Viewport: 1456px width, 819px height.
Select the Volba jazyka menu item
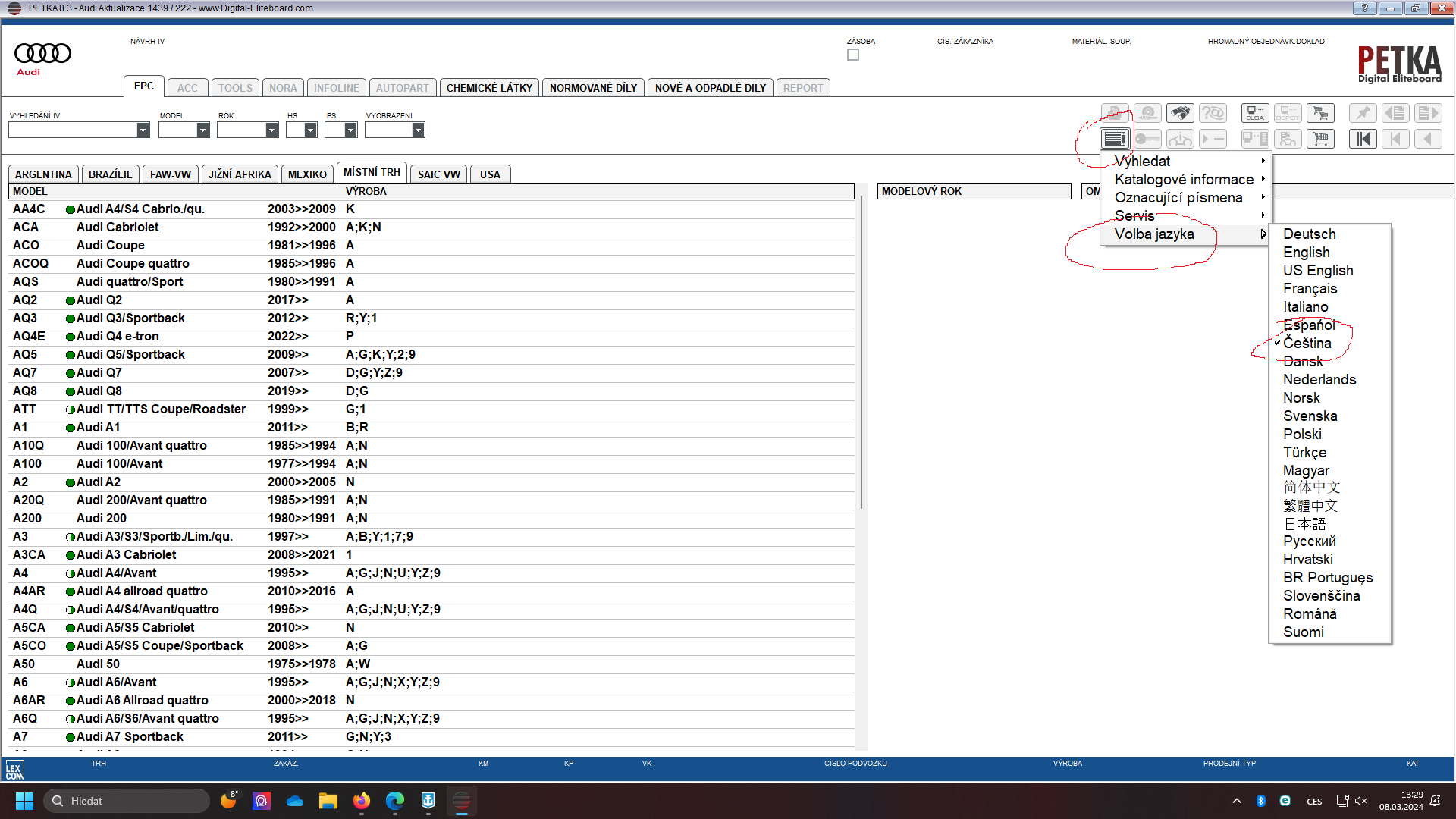(1186, 234)
